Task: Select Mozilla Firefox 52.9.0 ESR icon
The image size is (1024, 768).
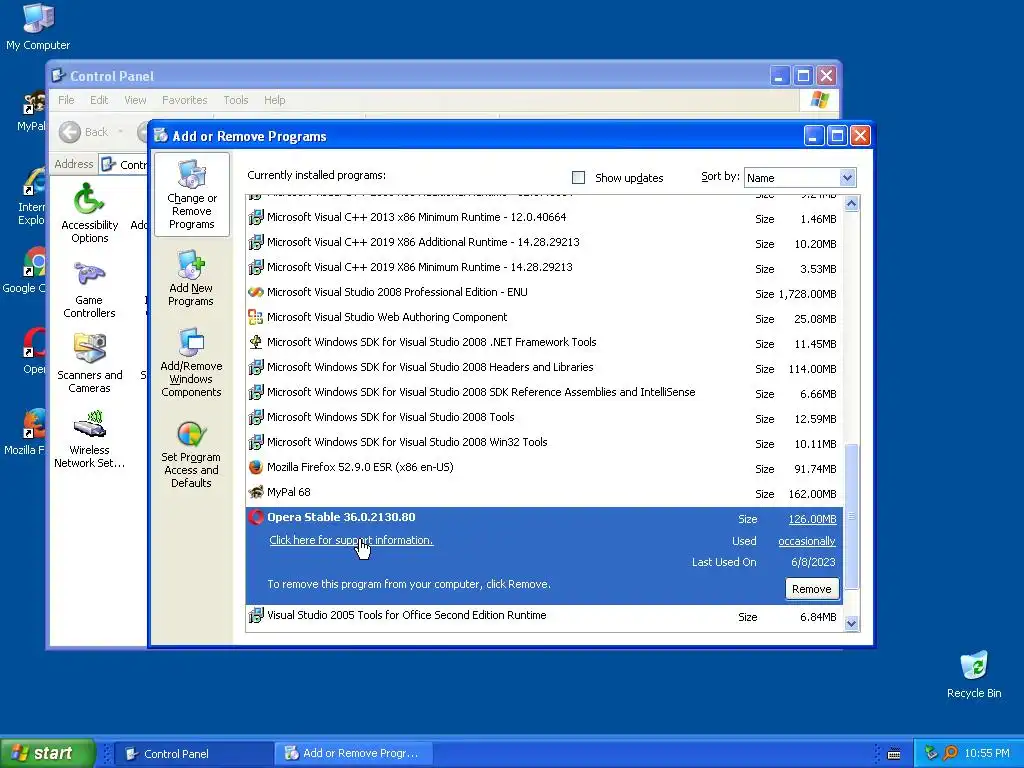Action: (256, 467)
